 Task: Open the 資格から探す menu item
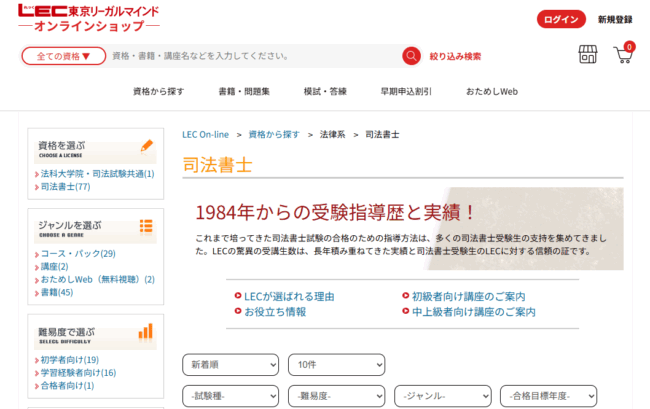(158, 92)
